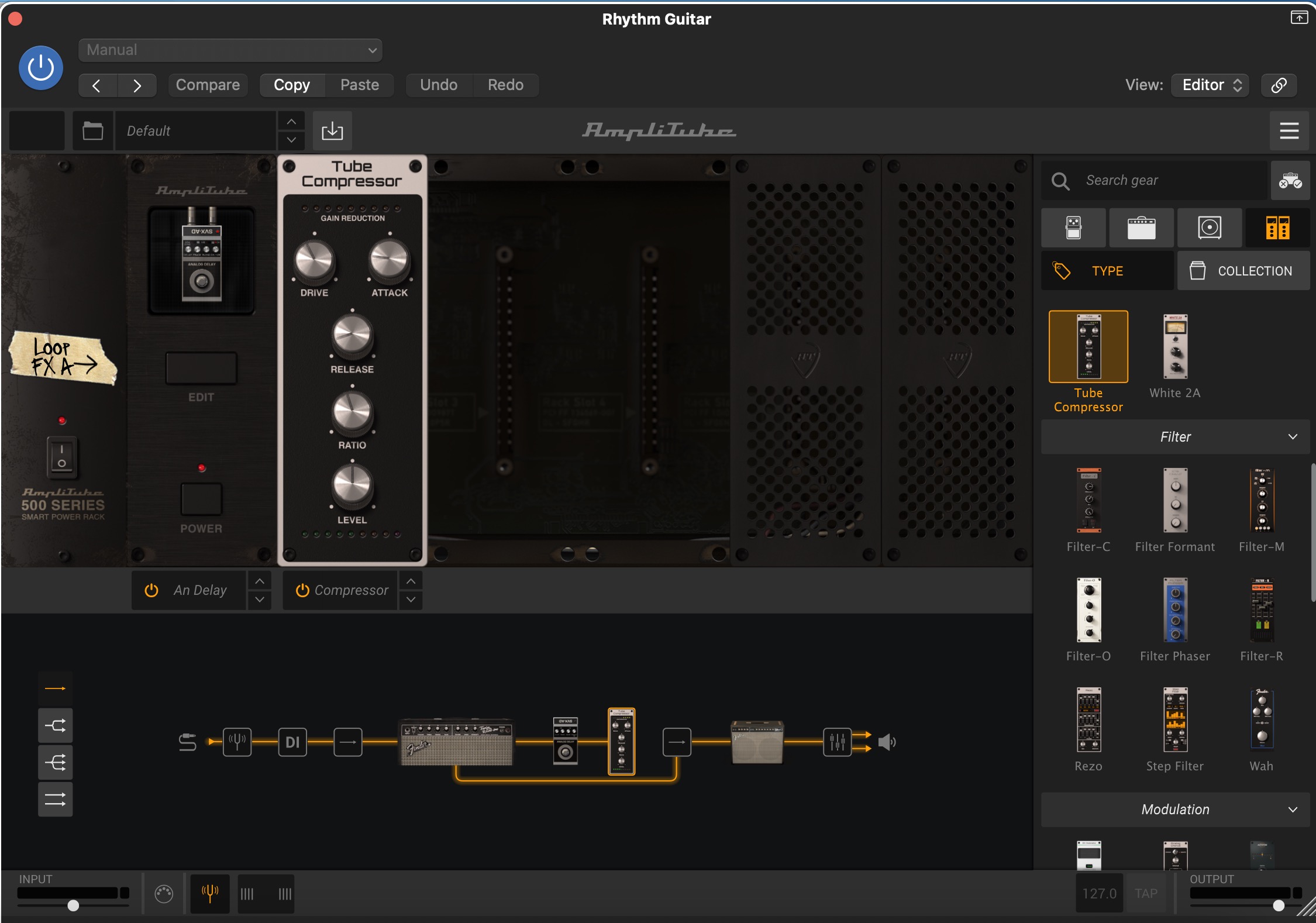1316x923 pixels.
Task: Select the Filter Phaser module
Action: click(1175, 610)
